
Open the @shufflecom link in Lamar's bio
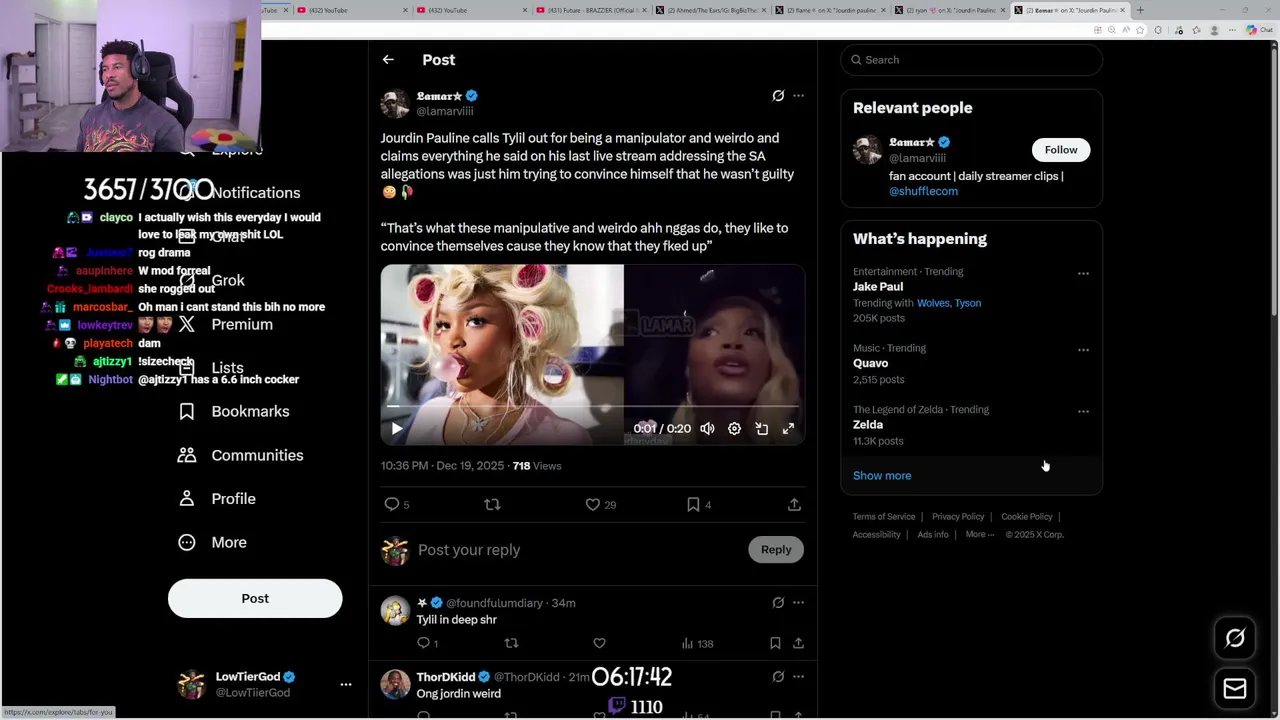coord(923,191)
